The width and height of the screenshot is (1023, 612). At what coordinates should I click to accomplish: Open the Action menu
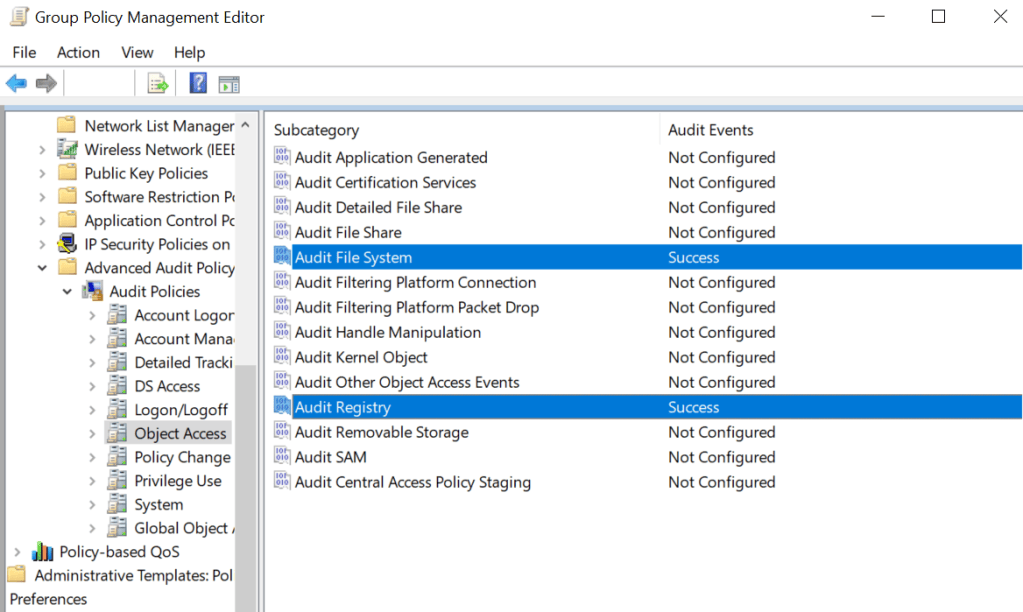tap(78, 52)
